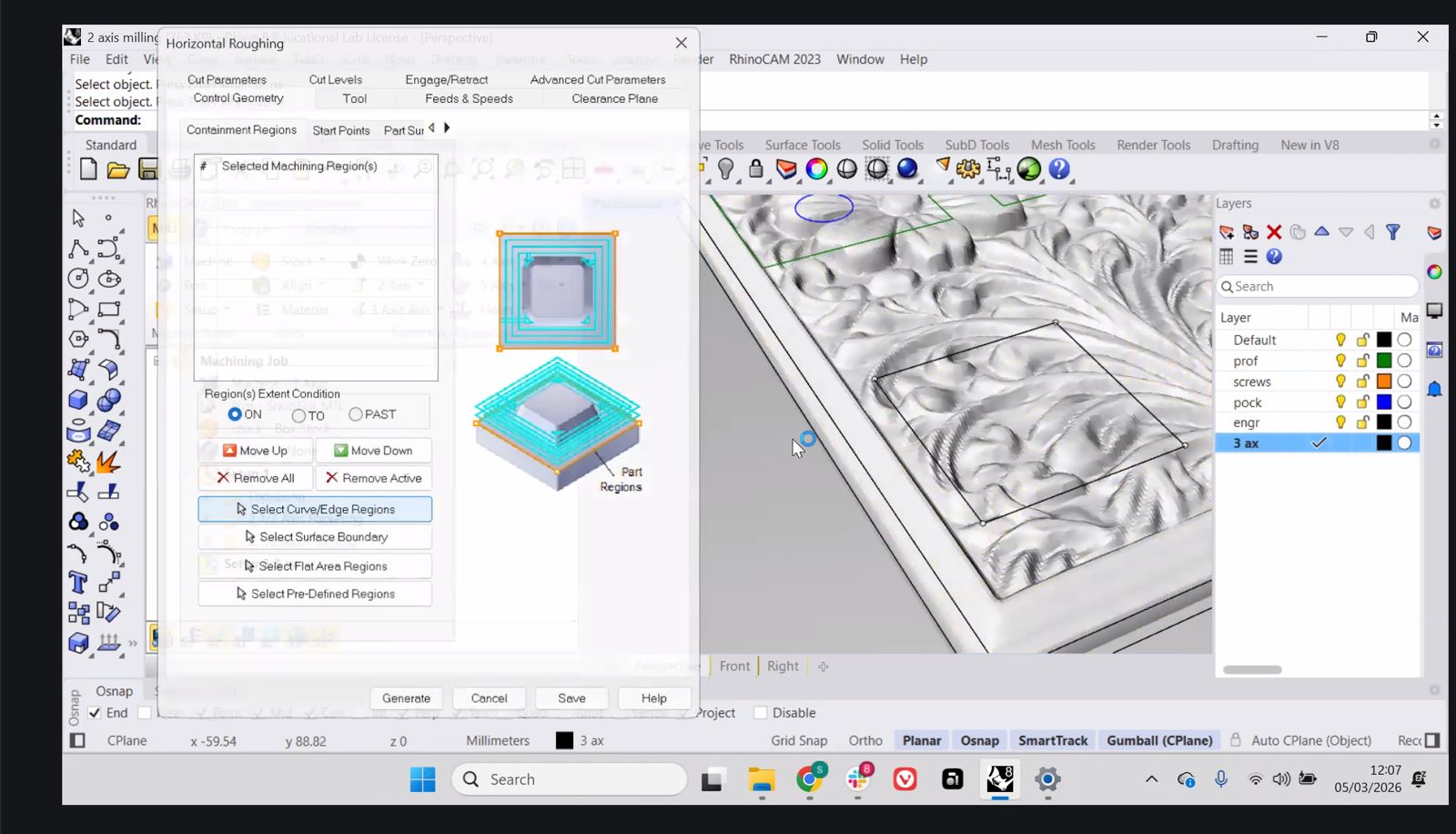Select the TO extent condition

pos(298,415)
